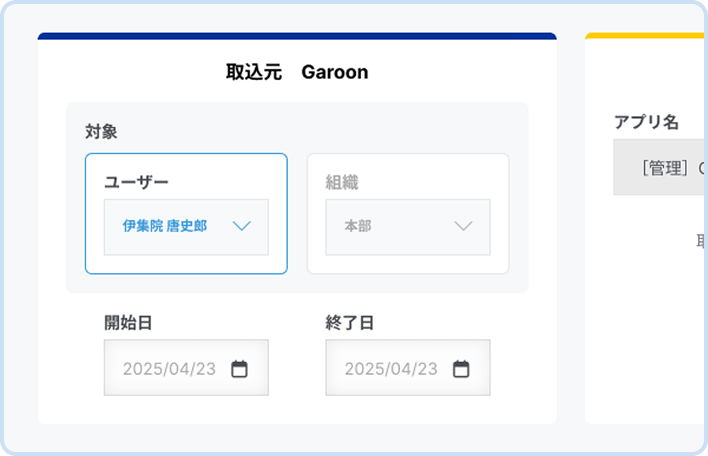
Task: Click the chevron beside 本部
Action: (x=463, y=226)
